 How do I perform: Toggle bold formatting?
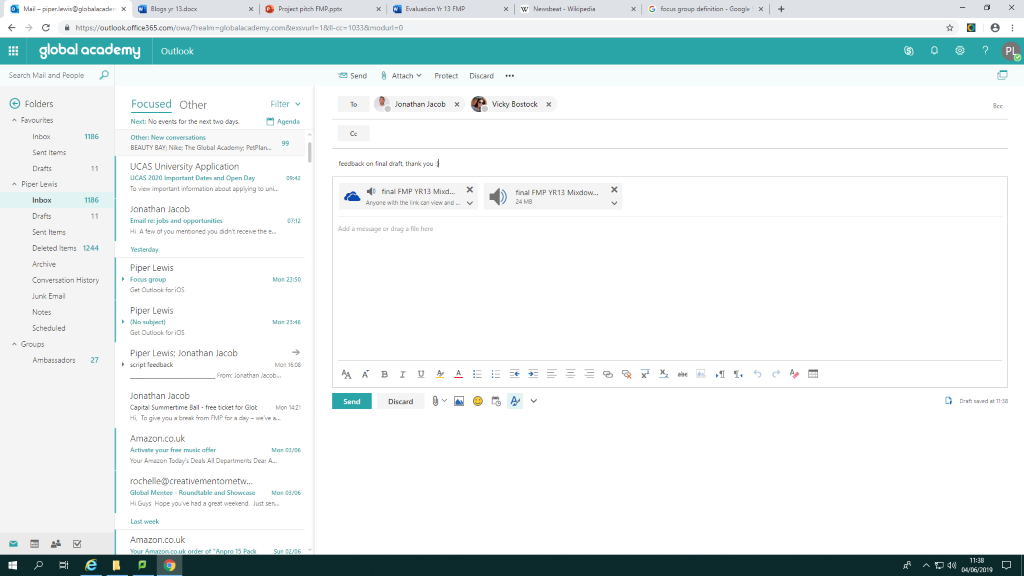click(383, 374)
